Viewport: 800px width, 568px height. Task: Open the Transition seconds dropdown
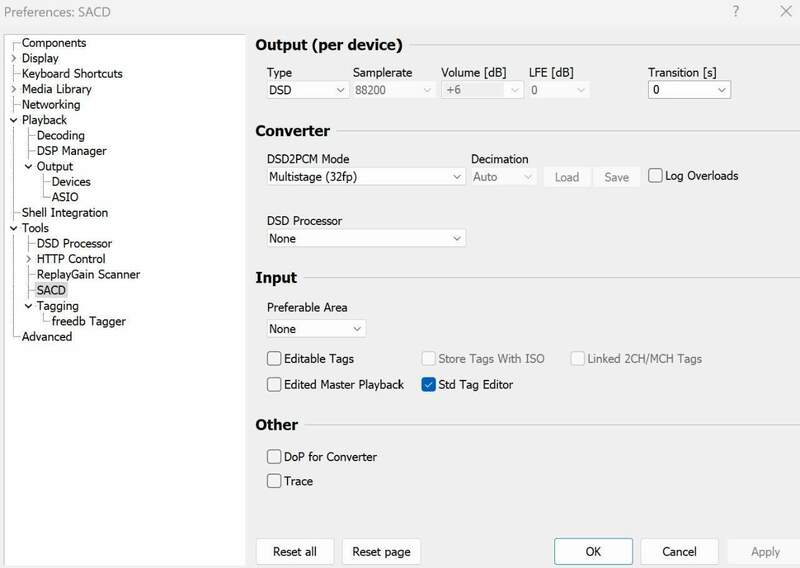coord(689,90)
